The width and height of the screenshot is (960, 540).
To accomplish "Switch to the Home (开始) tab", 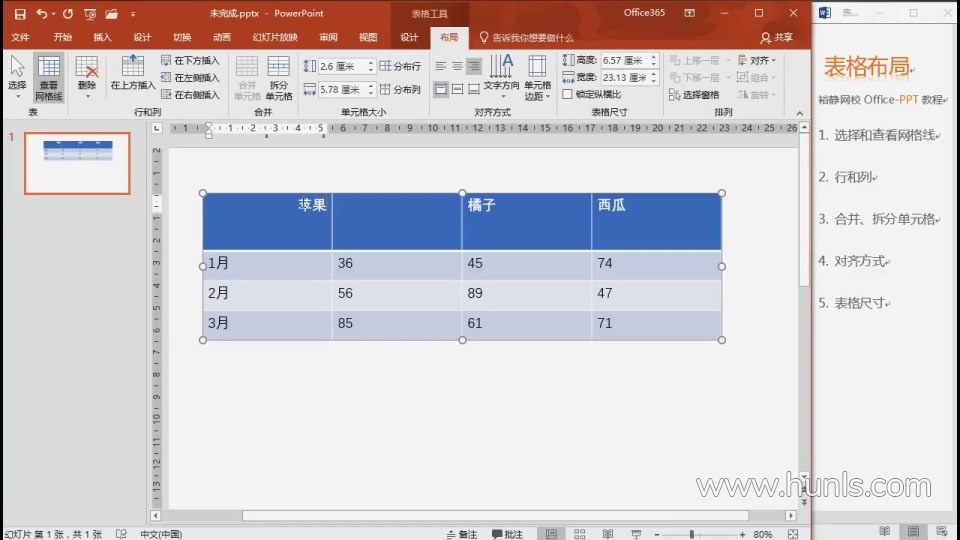I will point(62,37).
